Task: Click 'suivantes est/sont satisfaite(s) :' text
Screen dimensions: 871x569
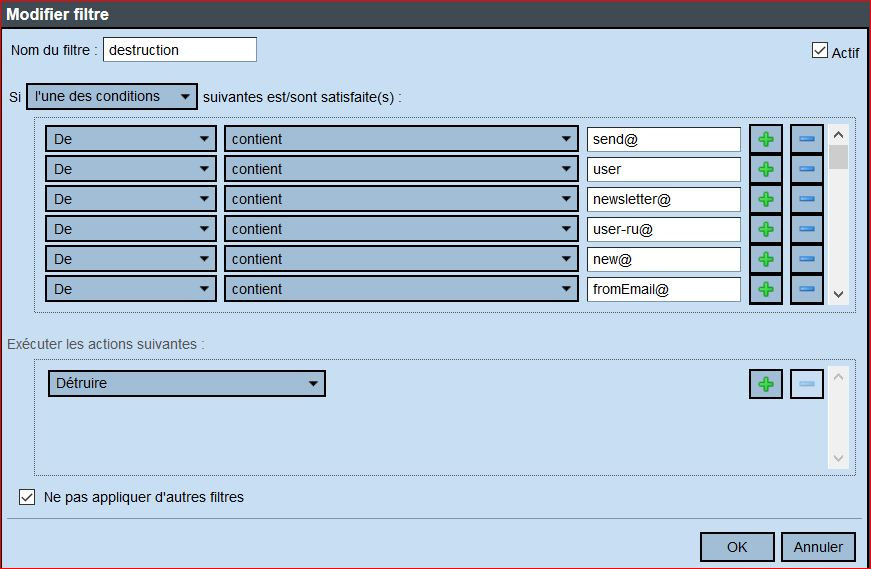Action: coord(302,97)
